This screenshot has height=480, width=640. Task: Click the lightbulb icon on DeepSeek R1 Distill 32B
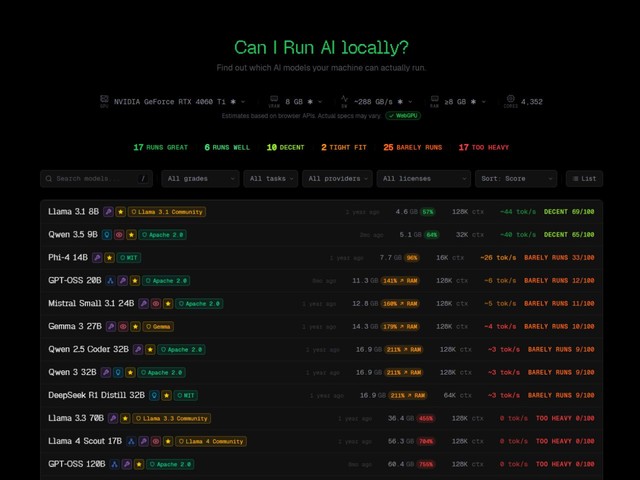click(x=154, y=395)
